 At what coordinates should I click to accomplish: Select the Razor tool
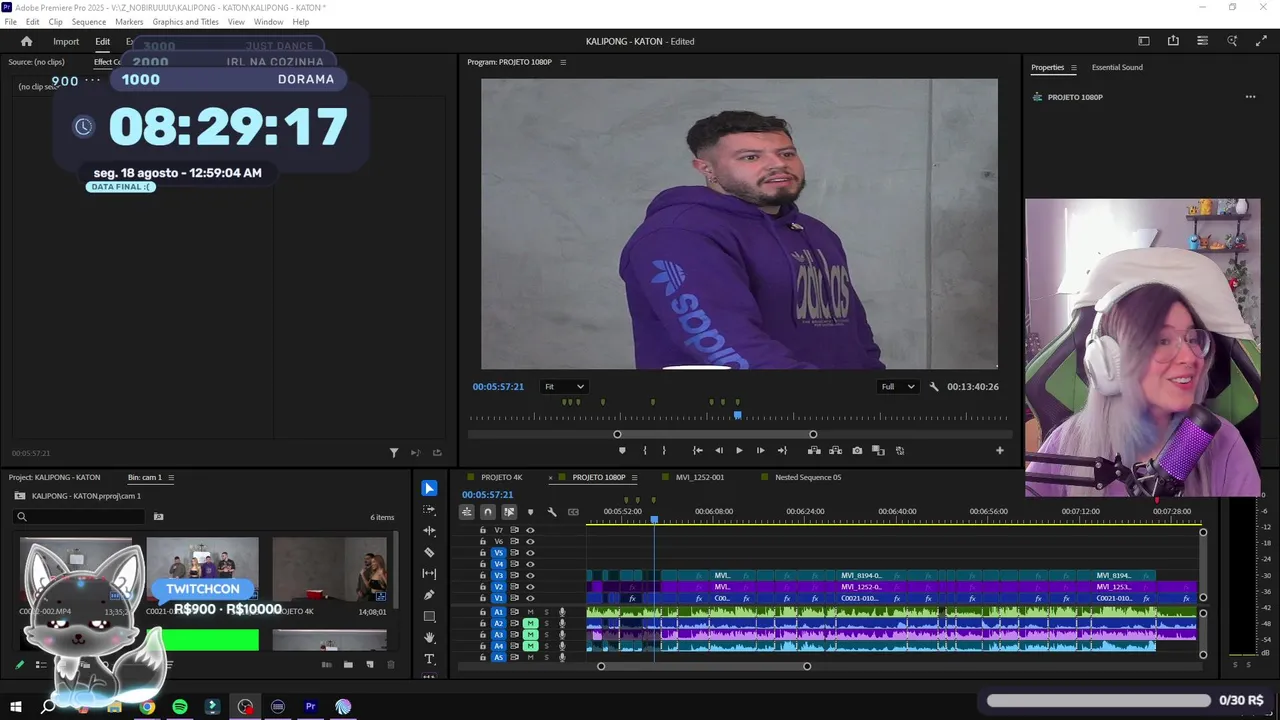click(x=429, y=552)
